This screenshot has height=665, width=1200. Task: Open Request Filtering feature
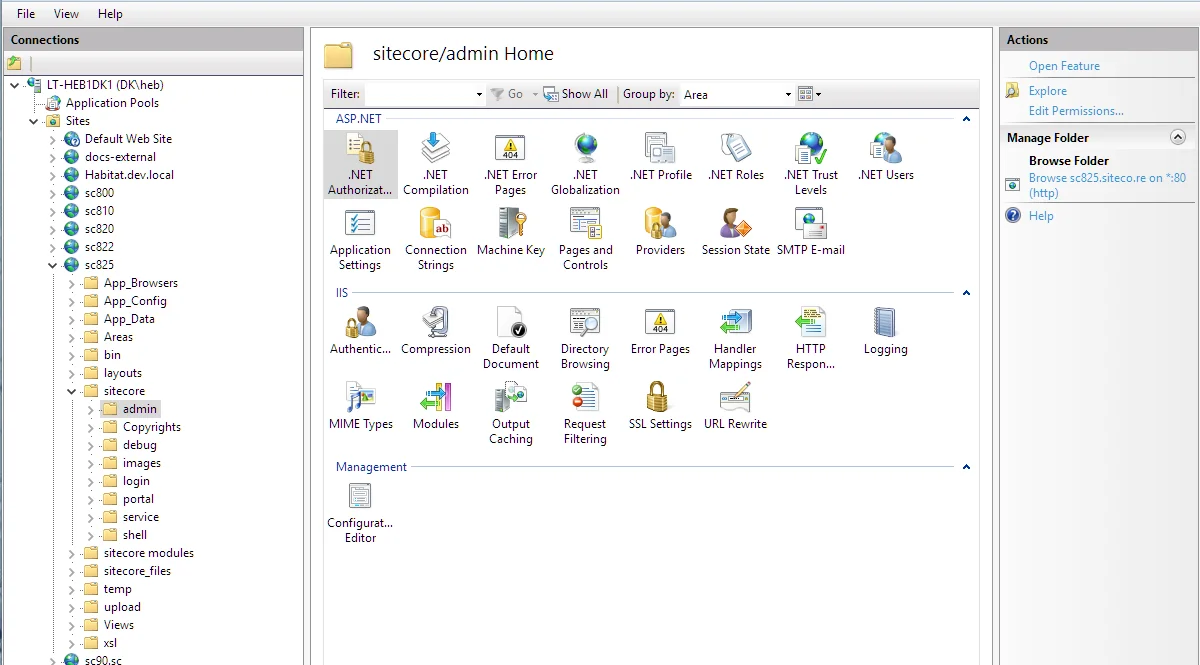pyautogui.click(x=586, y=413)
